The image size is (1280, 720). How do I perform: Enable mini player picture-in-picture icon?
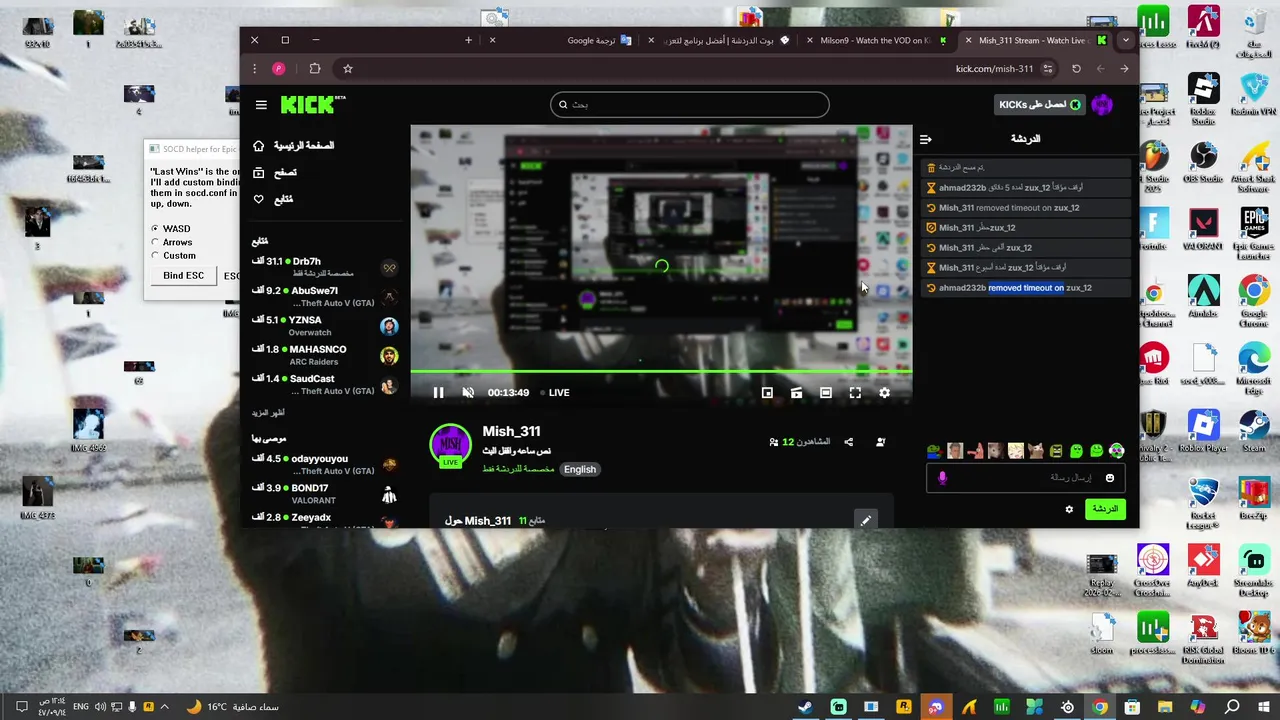[767, 393]
